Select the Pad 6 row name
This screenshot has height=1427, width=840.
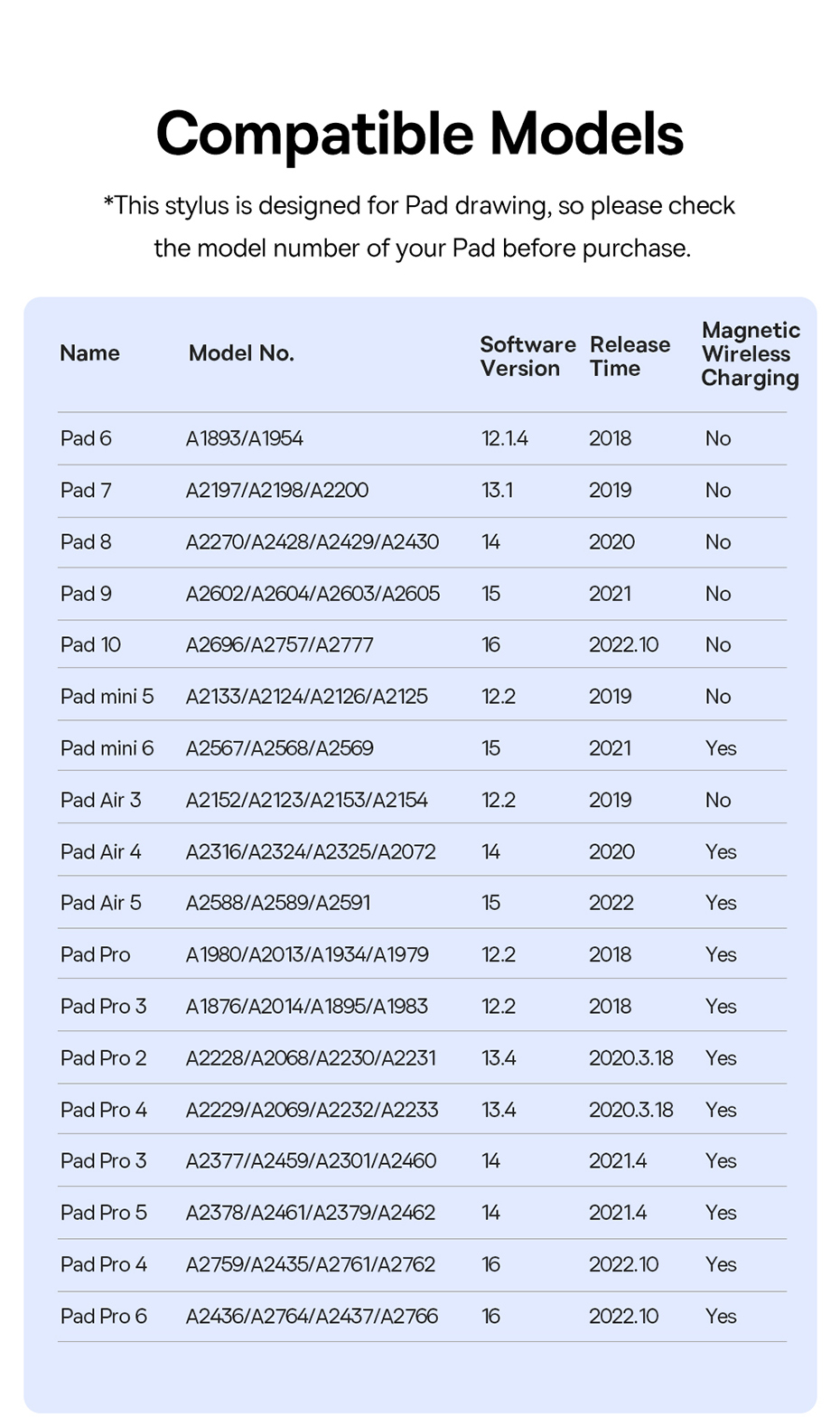pyautogui.click(x=86, y=438)
